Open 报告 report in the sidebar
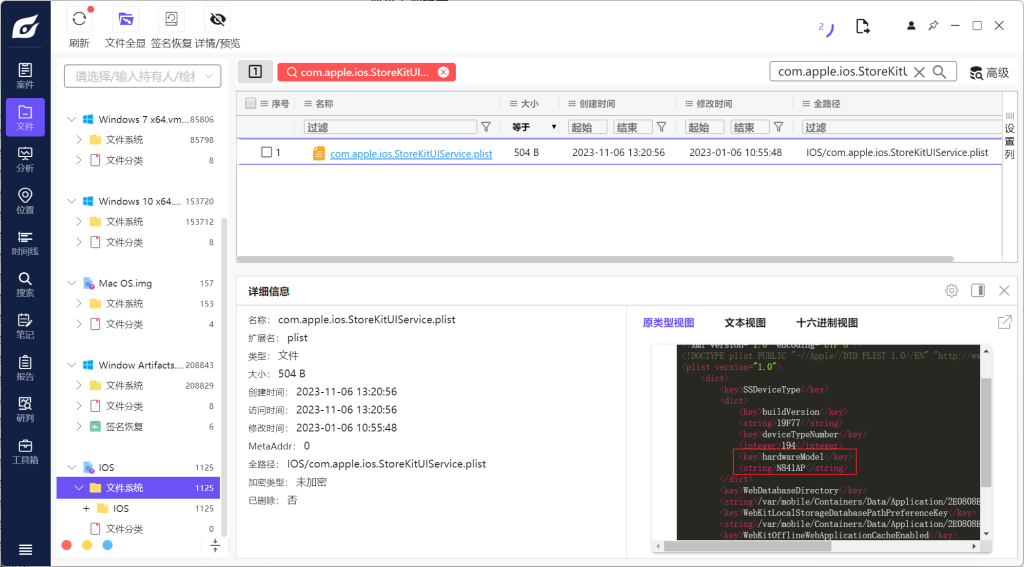 click(x=25, y=368)
